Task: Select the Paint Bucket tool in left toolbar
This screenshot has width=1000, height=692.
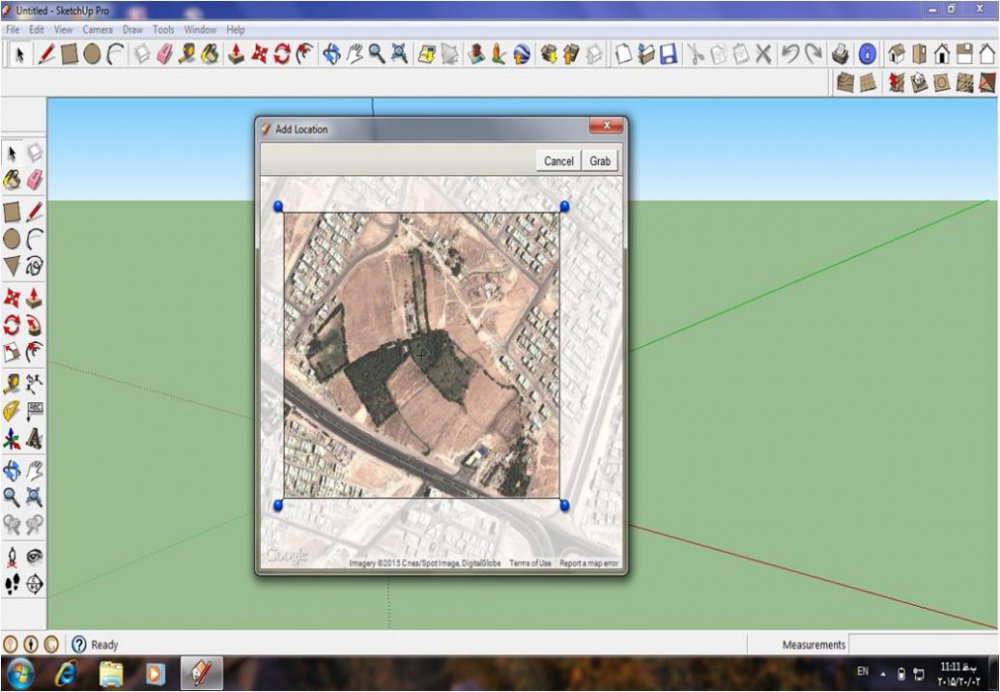Action: [12, 180]
